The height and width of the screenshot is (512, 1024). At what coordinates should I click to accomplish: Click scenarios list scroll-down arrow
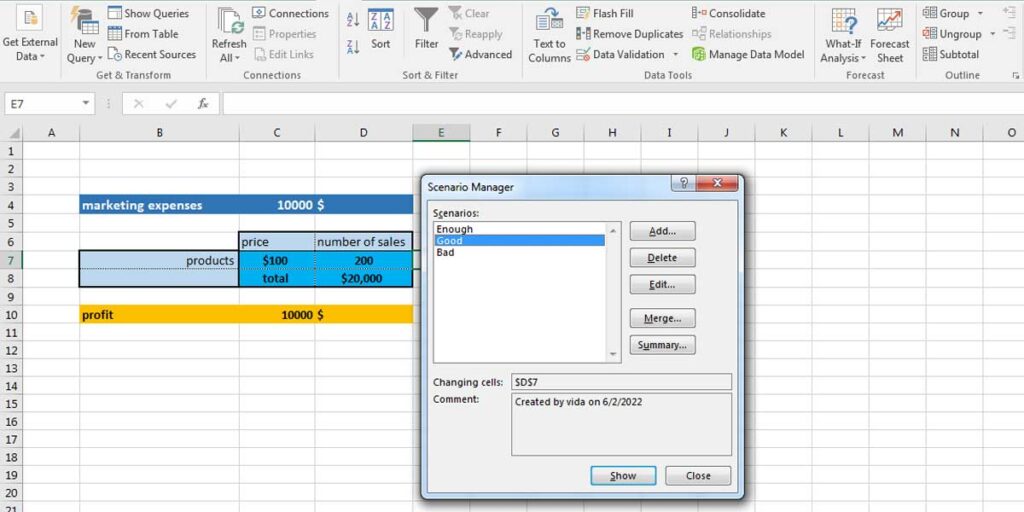click(613, 354)
